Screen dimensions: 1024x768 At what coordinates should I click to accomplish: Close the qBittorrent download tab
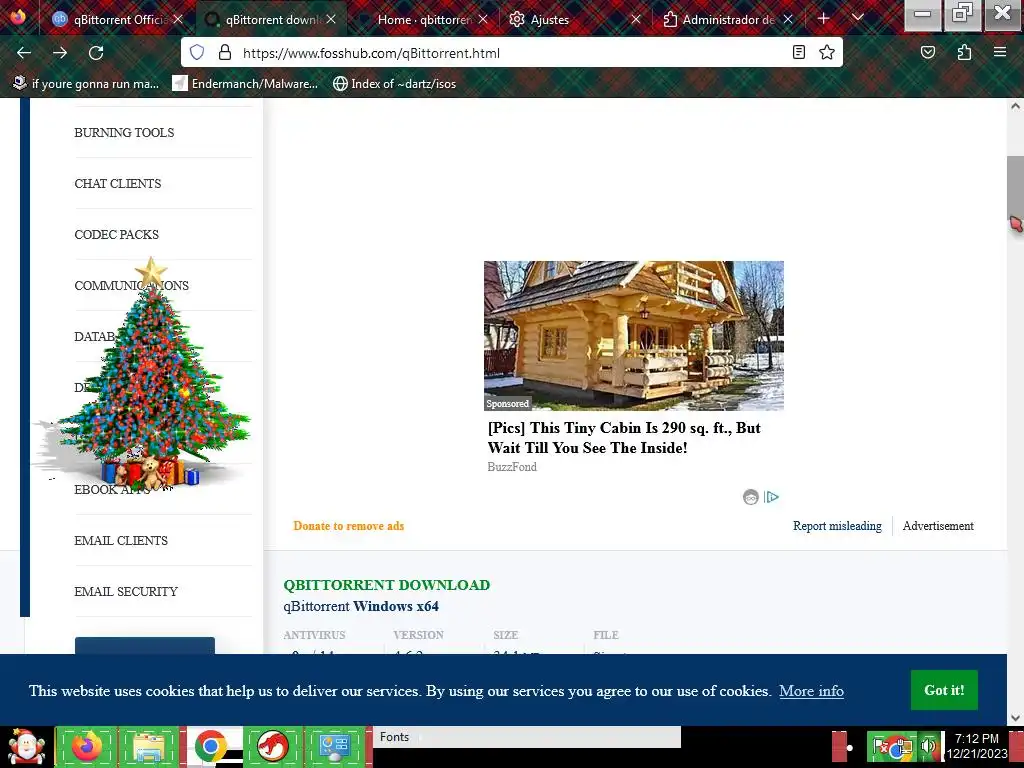[331, 20]
